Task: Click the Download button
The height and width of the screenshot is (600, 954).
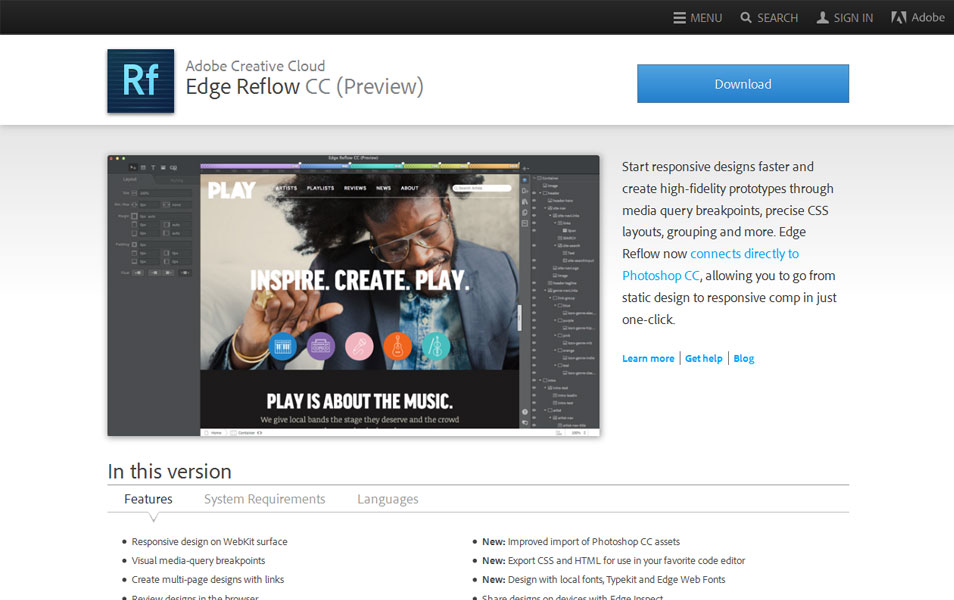Action: pyautogui.click(x=742, y=84)
